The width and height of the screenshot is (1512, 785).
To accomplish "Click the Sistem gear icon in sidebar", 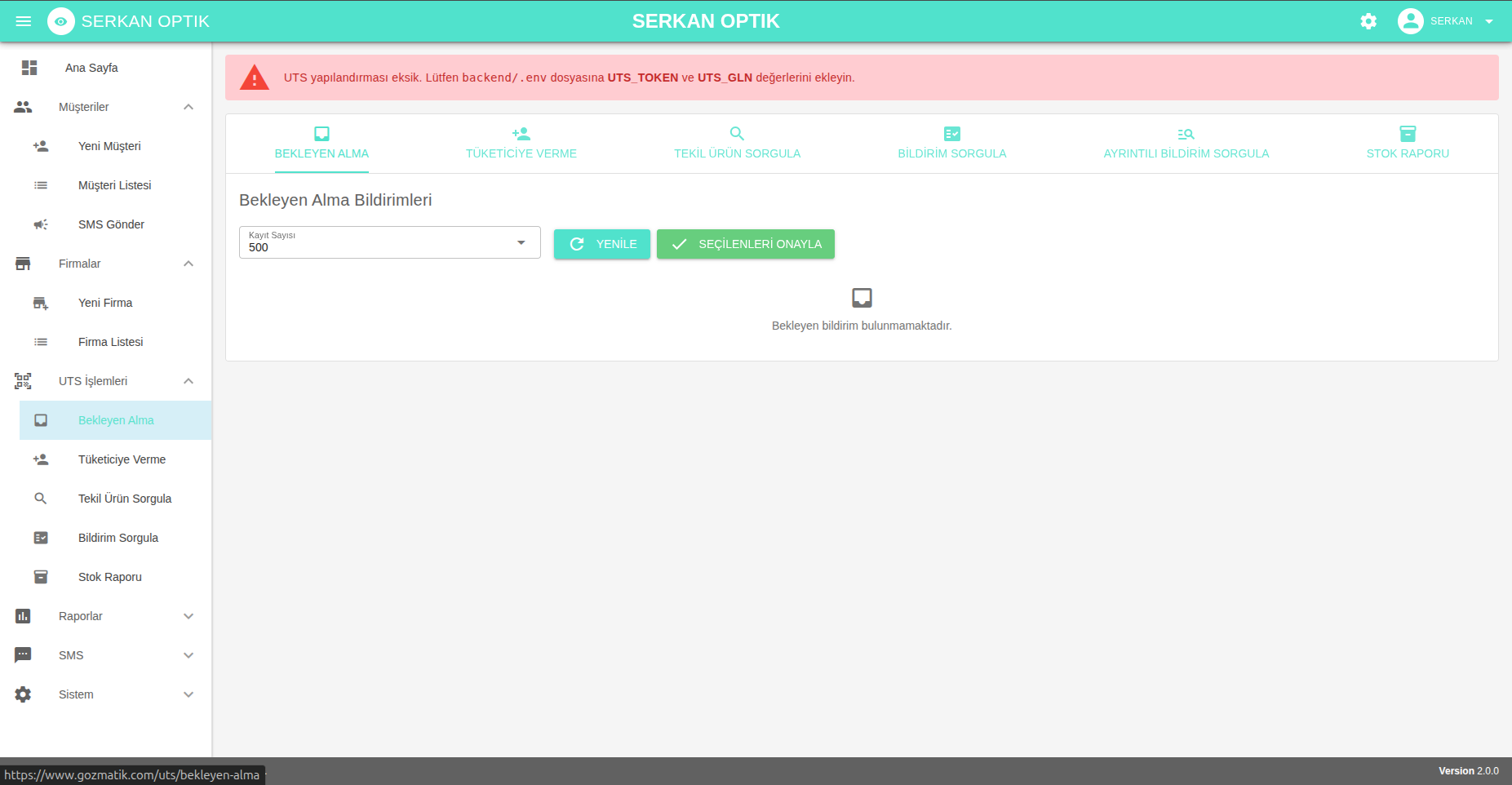I will point(23,694).
